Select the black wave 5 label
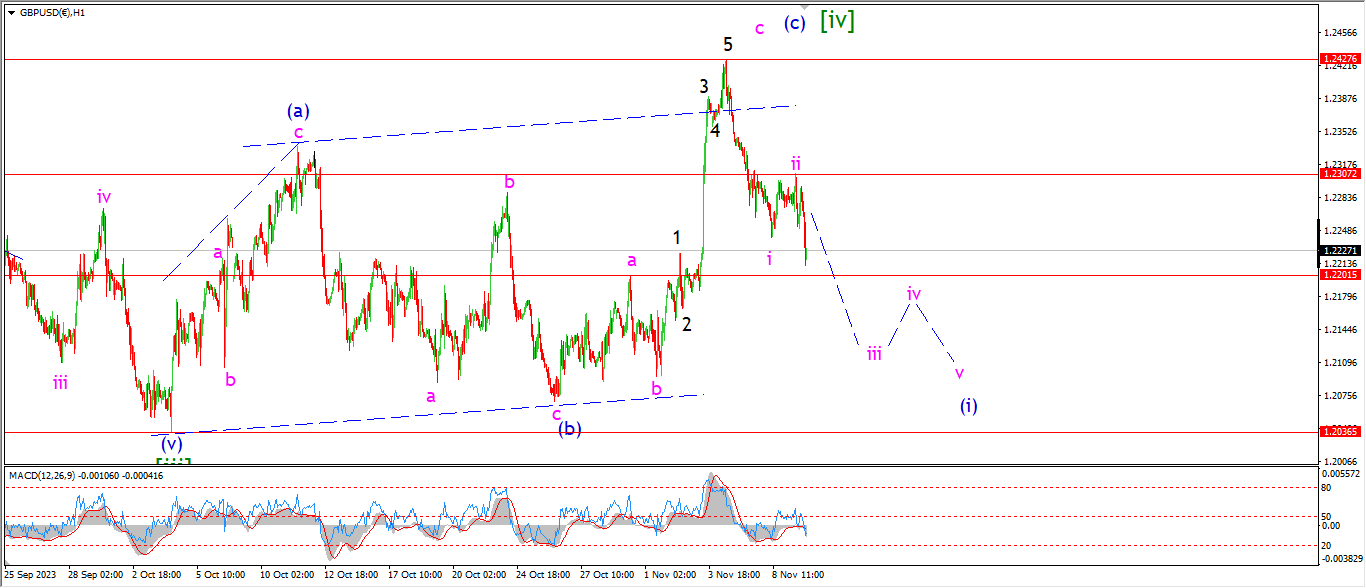The height and width of the screenshot is (588, 1366). point(728,44)
